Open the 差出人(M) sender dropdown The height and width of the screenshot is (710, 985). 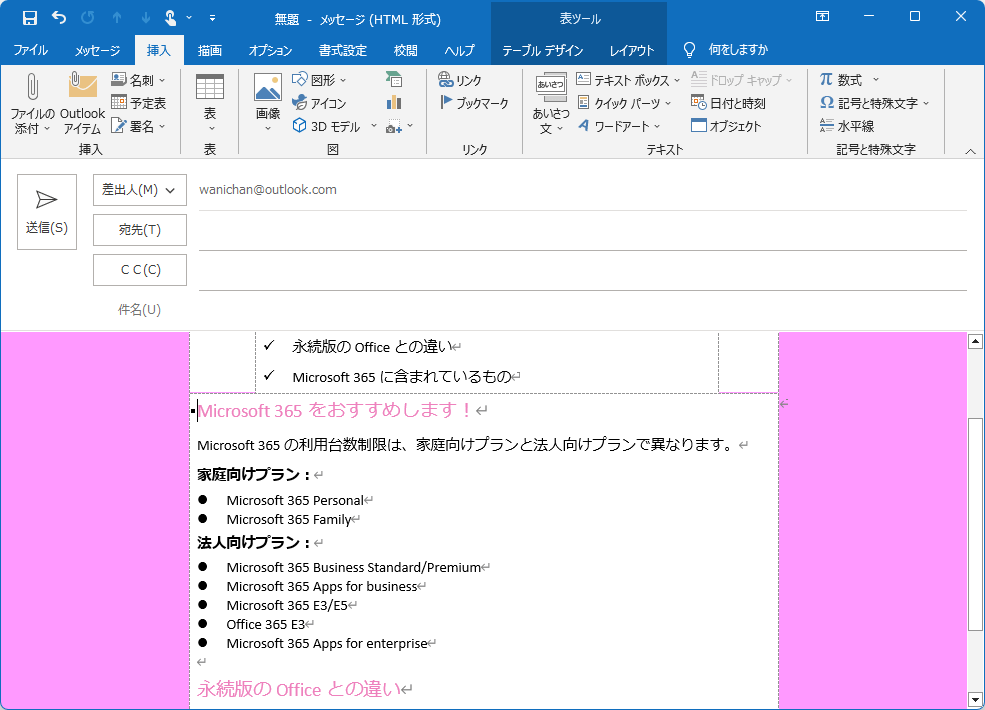(x=139, y=189)
